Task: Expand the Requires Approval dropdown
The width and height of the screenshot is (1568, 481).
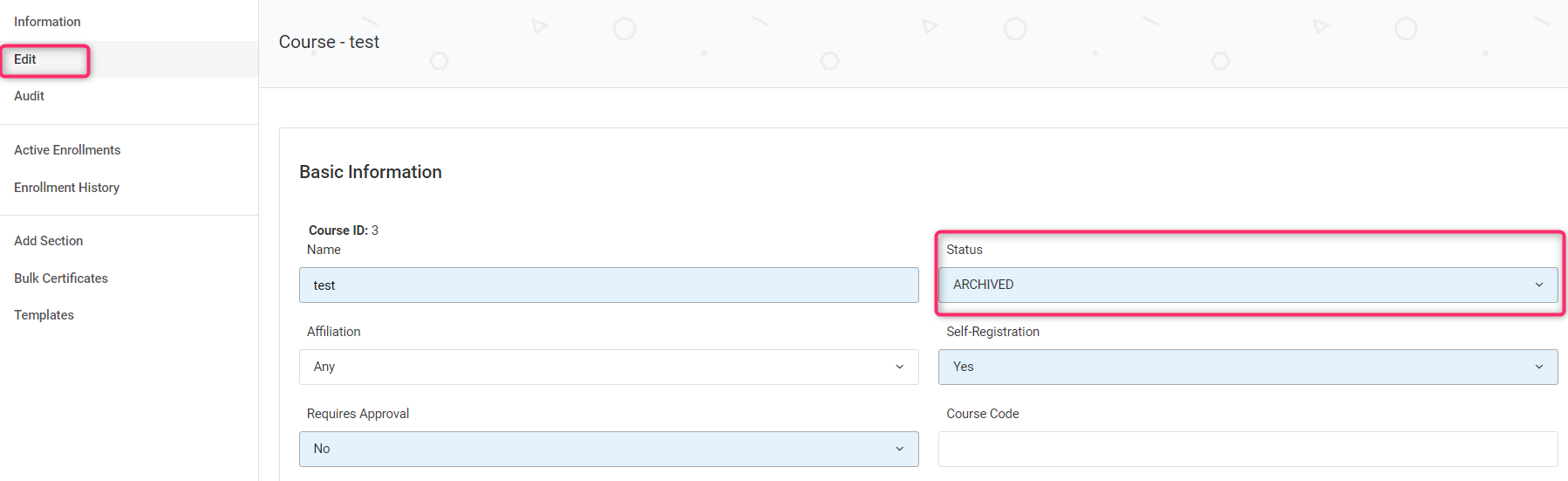Action: 608,449
